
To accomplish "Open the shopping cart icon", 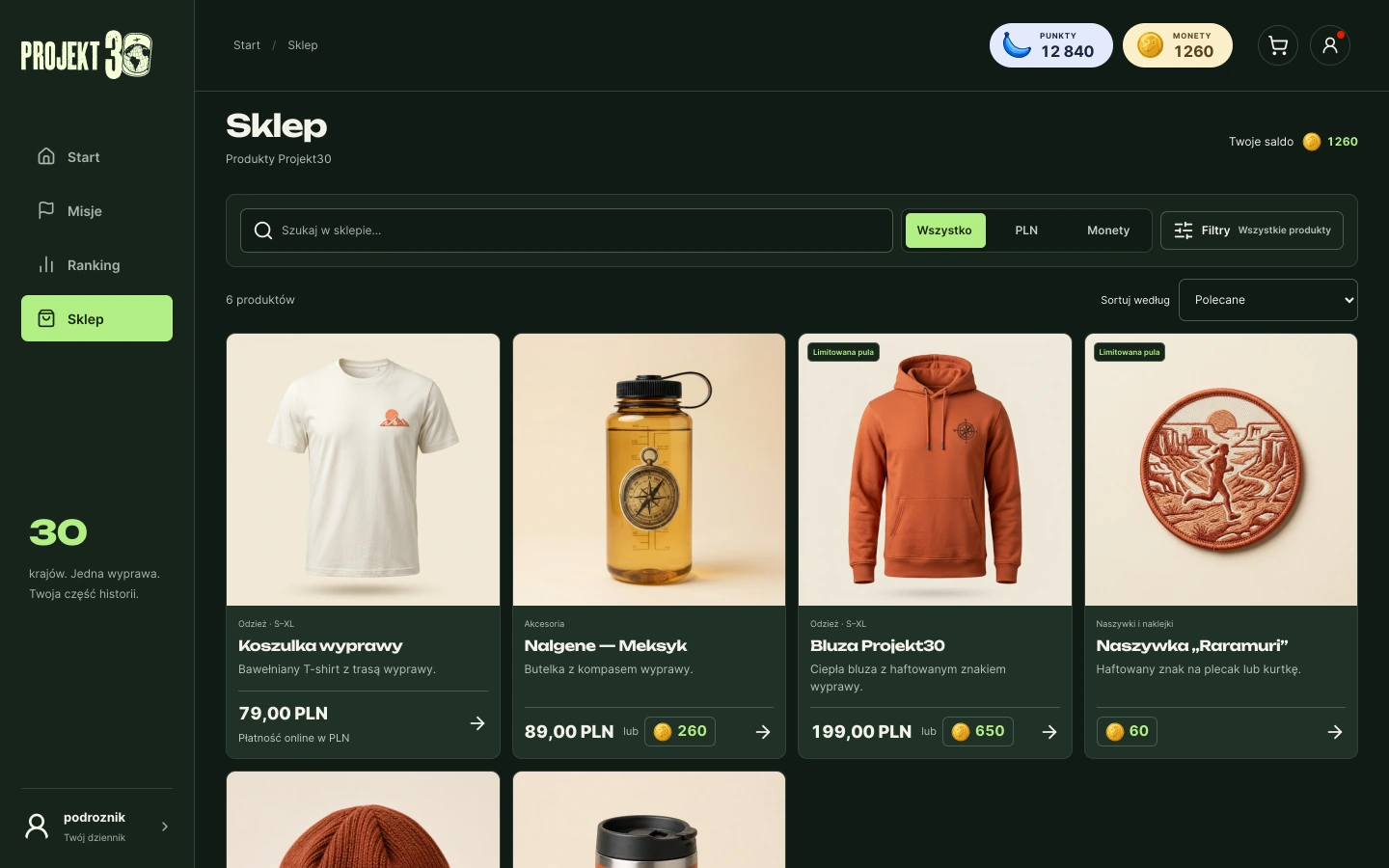I will 1278,45.
